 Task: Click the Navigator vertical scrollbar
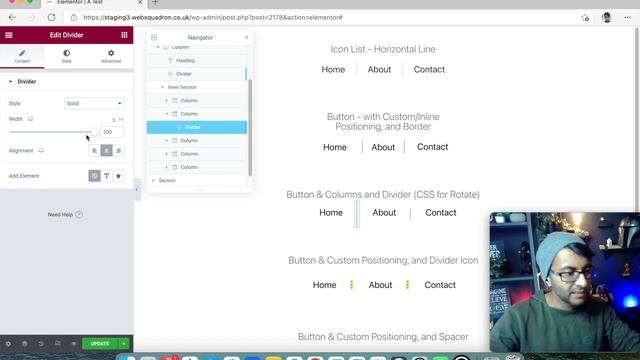click(x=250, y=127)
